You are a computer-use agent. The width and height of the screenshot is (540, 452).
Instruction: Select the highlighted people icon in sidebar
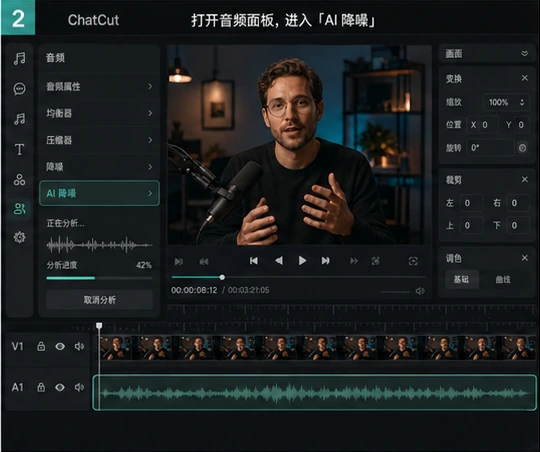click(19, 208)
